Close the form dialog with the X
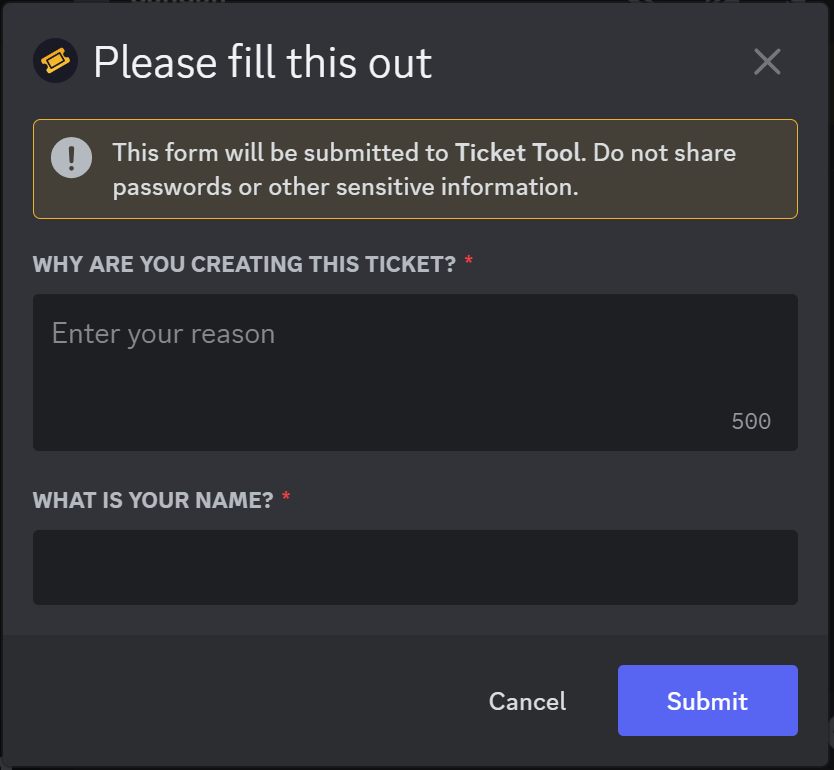834x770 pixels. pos(767,62)
